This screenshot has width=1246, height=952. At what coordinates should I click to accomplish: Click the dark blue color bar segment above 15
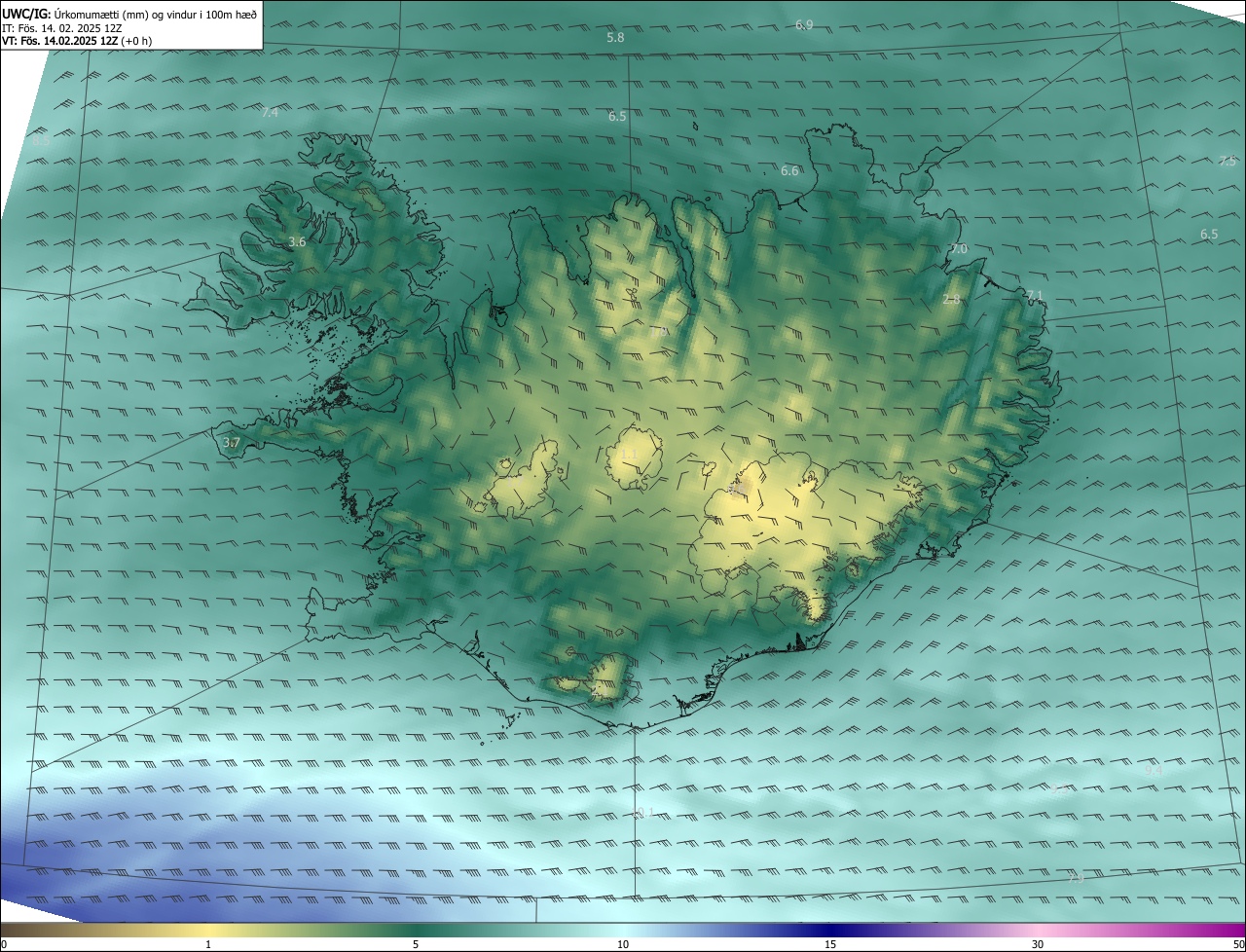tap(830, 930)
